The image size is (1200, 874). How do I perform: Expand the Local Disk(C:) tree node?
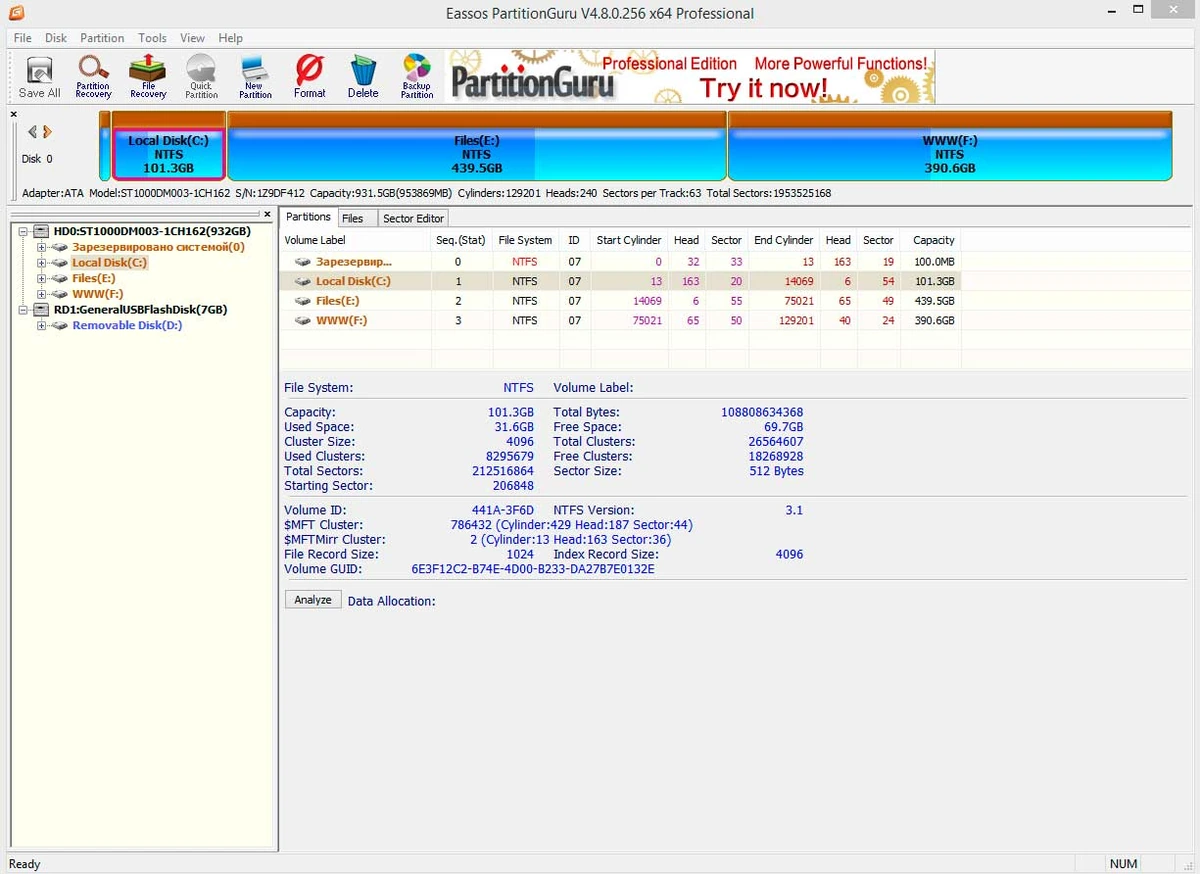[x=41, y=263]
